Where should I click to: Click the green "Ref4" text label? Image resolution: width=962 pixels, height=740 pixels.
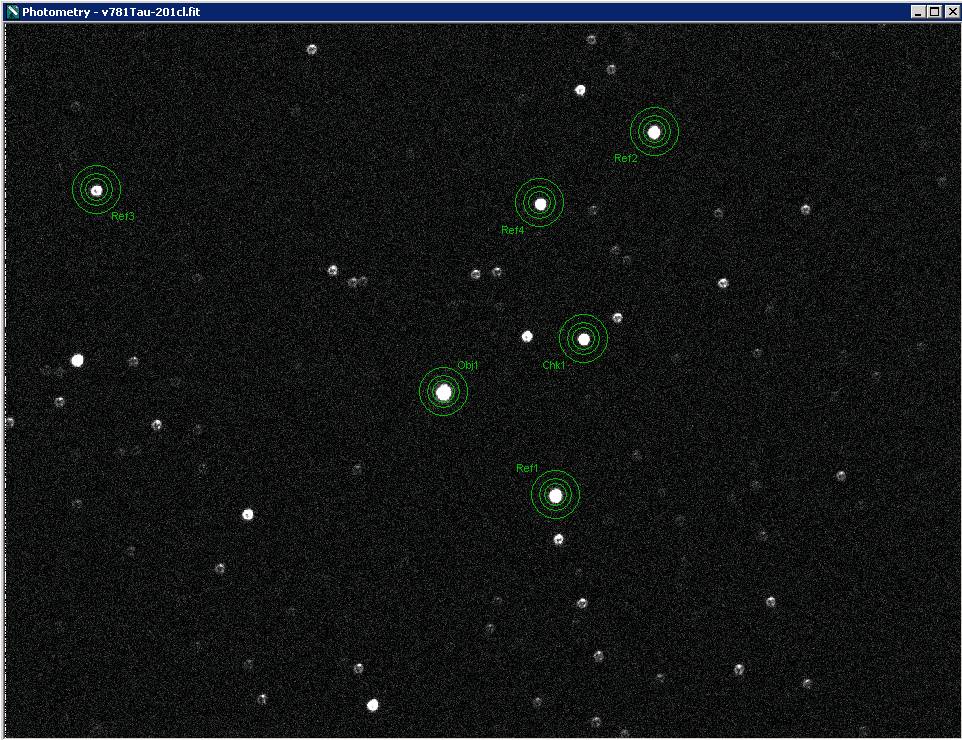[512, 231]
